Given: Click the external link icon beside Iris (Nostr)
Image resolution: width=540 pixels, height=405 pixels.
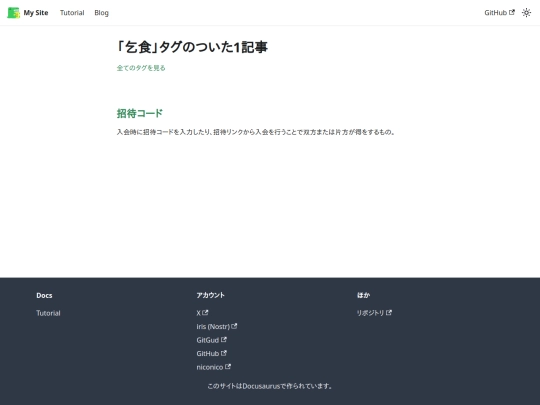Looking at the screenshot, I should tap(234, 326).
